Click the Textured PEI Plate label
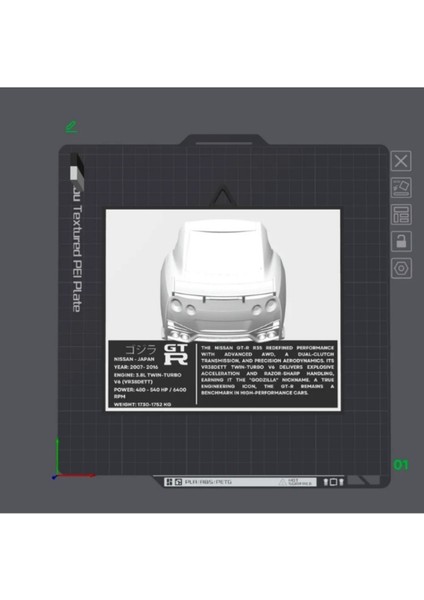 77,258
